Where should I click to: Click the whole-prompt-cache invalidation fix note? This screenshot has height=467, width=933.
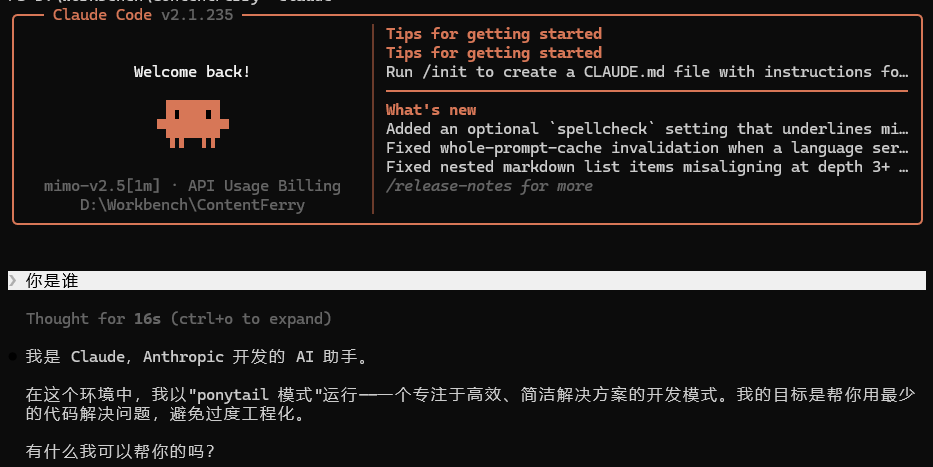coord(647,148)
